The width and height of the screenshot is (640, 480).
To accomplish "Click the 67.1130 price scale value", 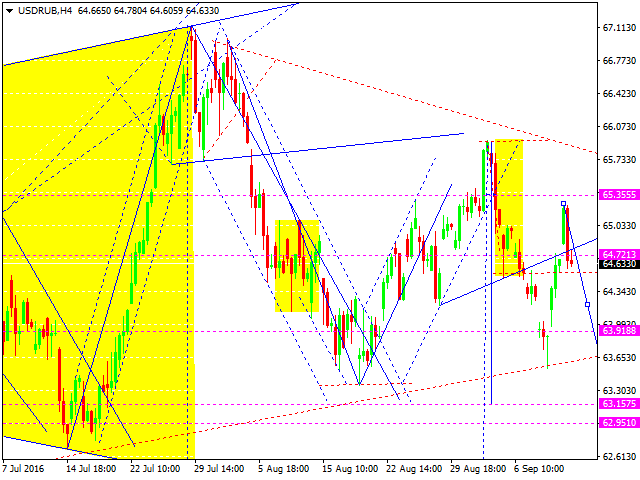I will [619, 28].
